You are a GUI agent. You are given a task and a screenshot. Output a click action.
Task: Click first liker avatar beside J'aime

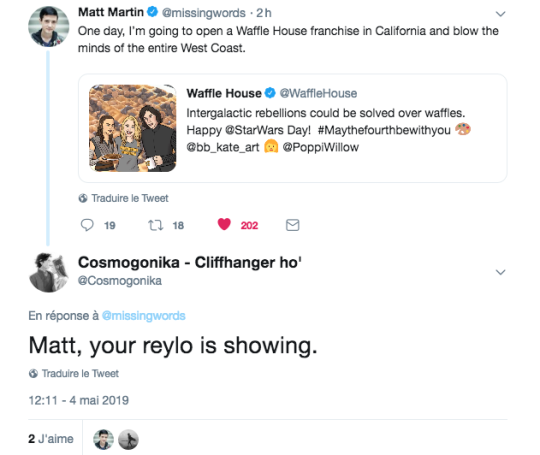point(103,440)
